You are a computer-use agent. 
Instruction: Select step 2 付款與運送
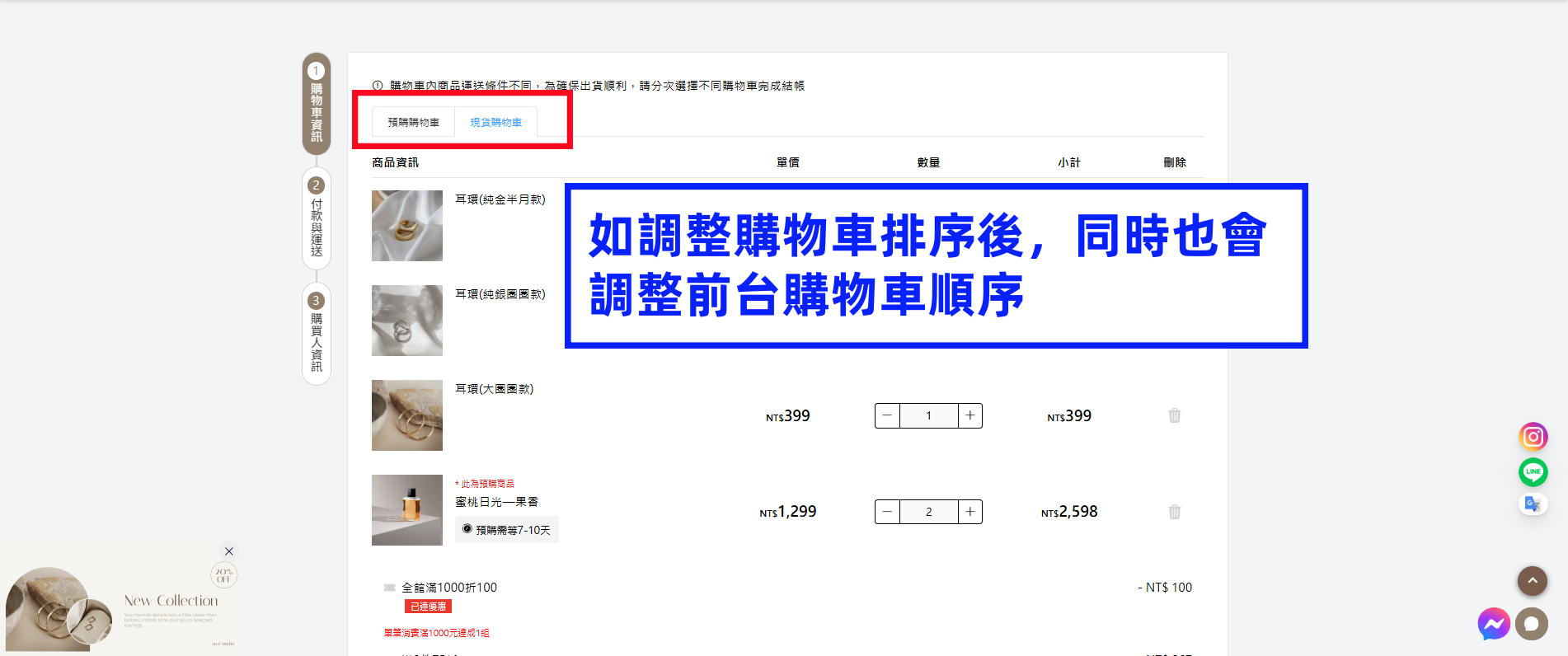[x=317, y=218]
